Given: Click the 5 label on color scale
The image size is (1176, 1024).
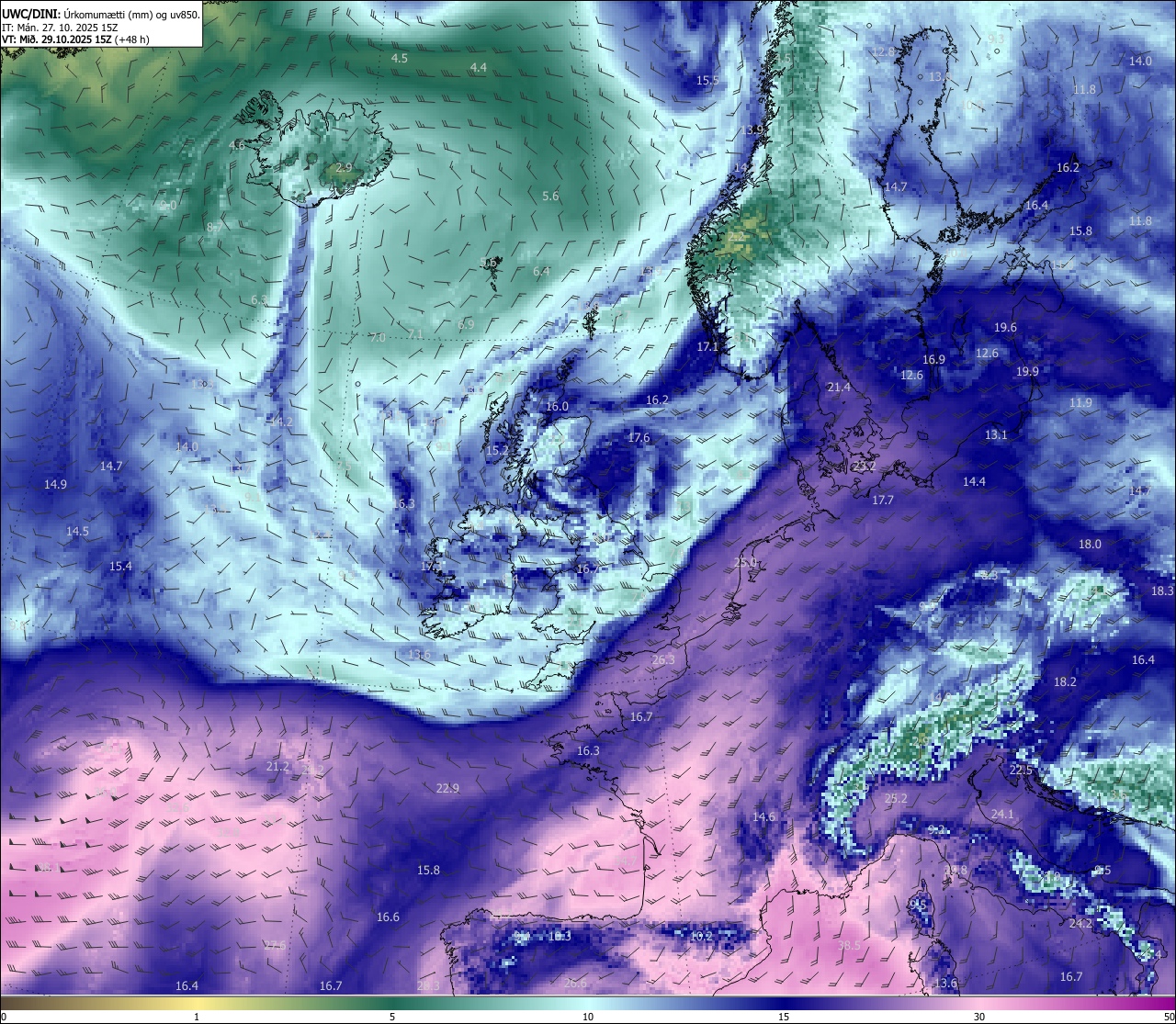Looking at the screenshot, I should click(392, 1017).
